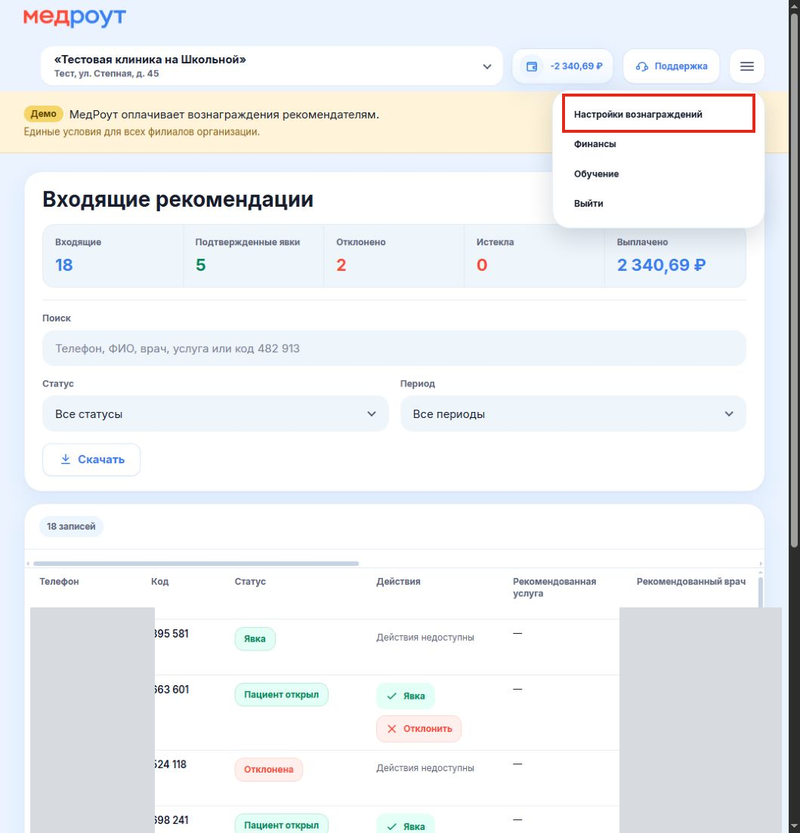The height and width of the screenshot is (833, 800).
Task: Click the Поддержка button
Action: pos(671,66)
